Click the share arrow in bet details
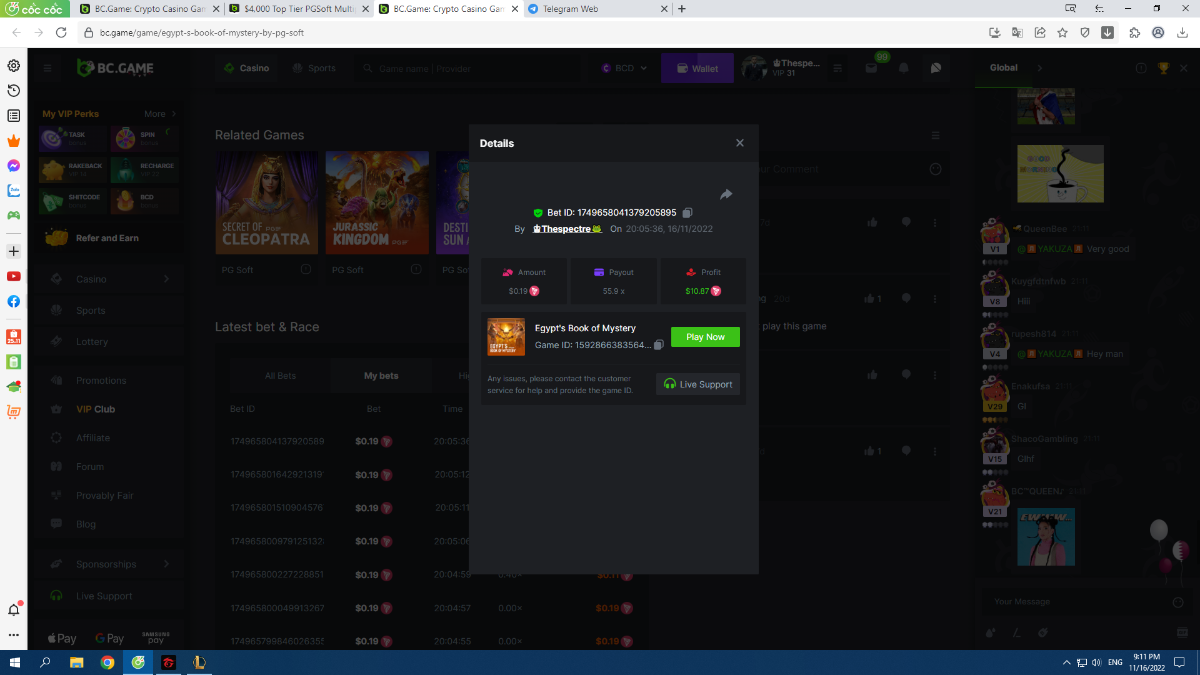The image size is (1200, 675). pyautogui.click(x=726, y=194)
